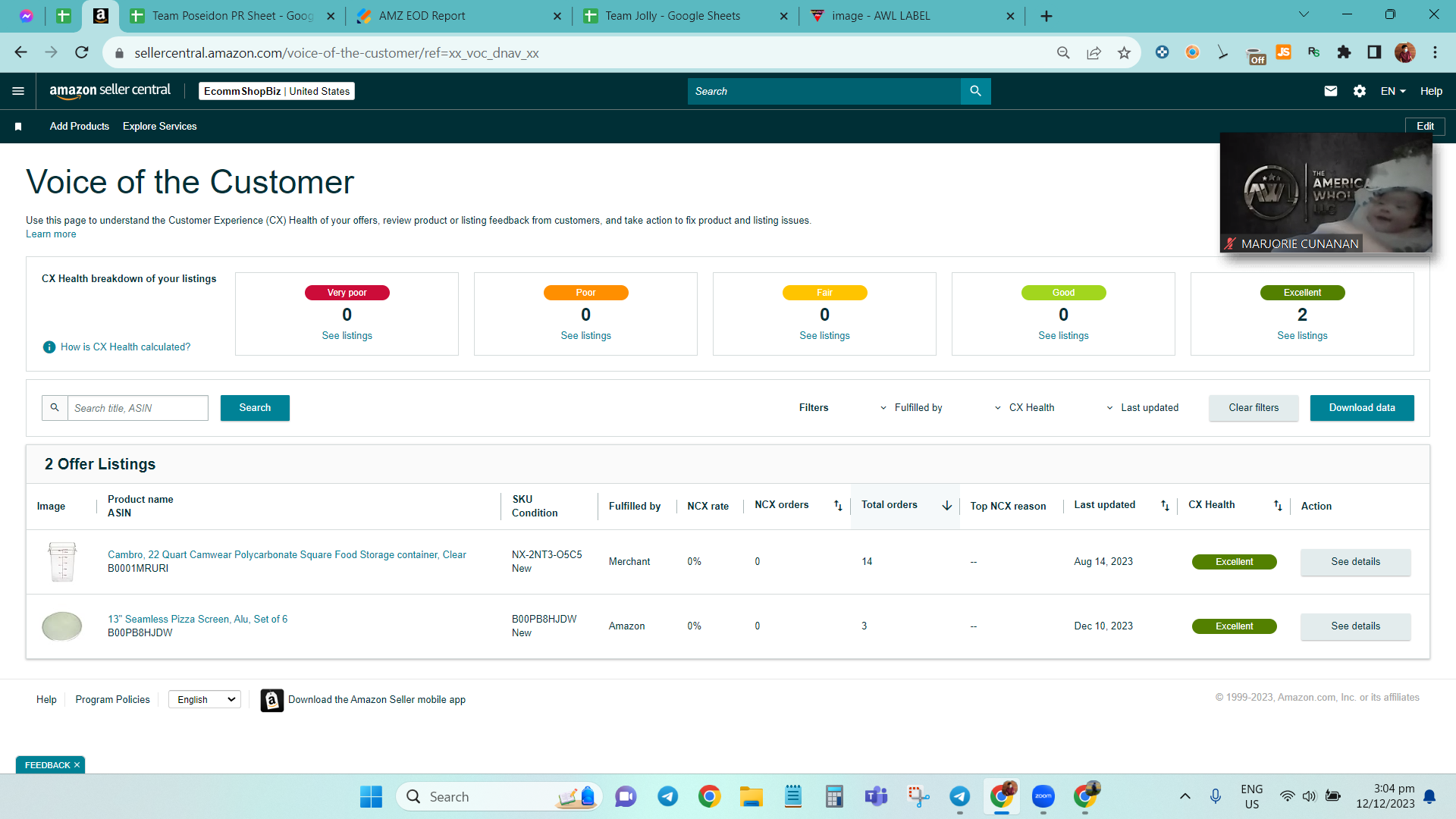Open Explore Services menu item
This screenshot has height=819, width=1456.
(159, 127)
